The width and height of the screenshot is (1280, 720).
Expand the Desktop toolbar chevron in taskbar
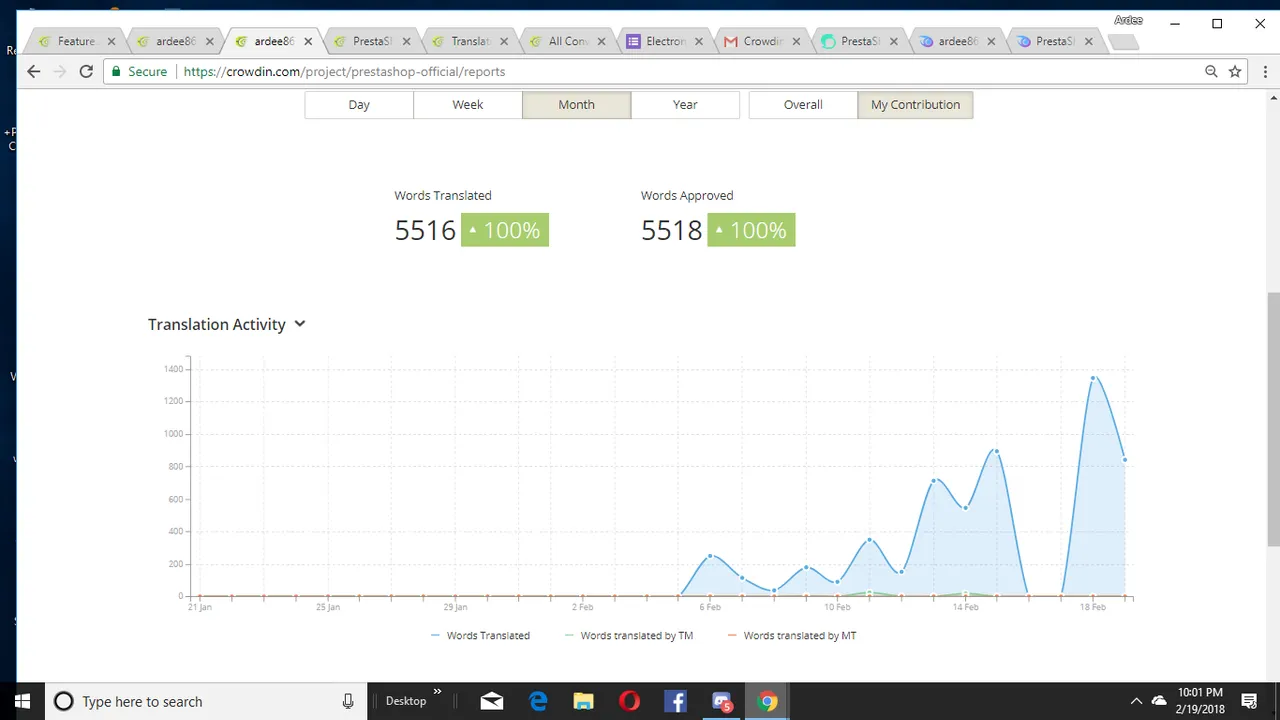click(437, 692)
